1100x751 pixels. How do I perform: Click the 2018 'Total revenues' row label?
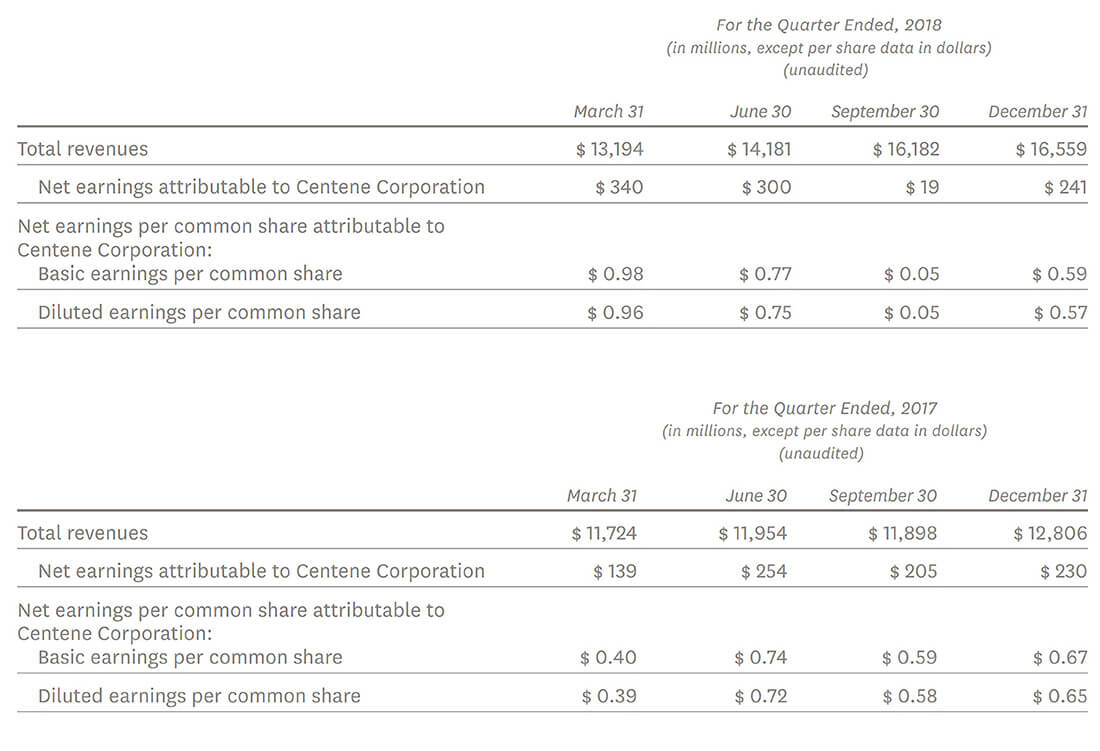[x=82, y=149]
